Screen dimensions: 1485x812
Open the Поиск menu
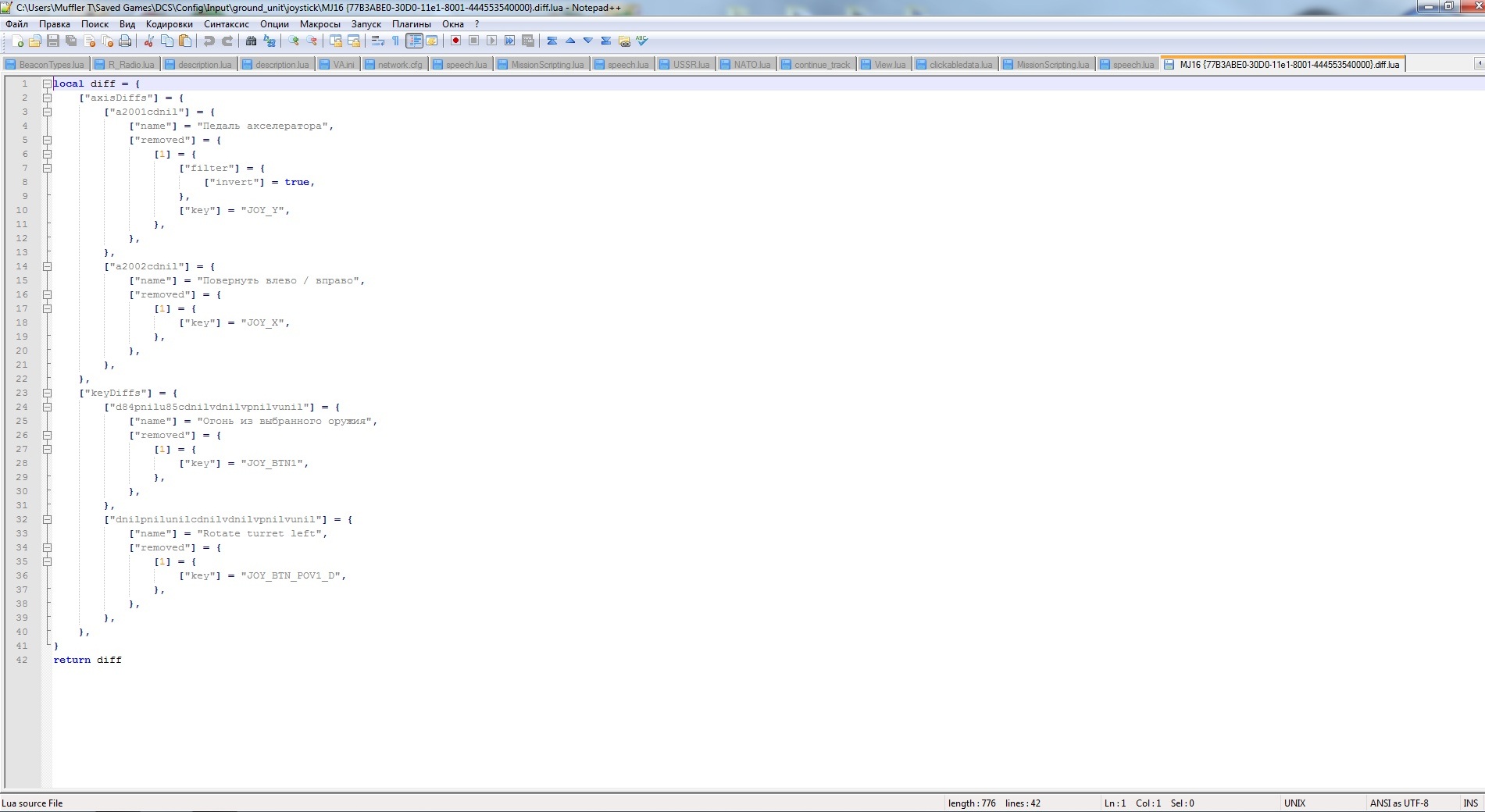95,24
